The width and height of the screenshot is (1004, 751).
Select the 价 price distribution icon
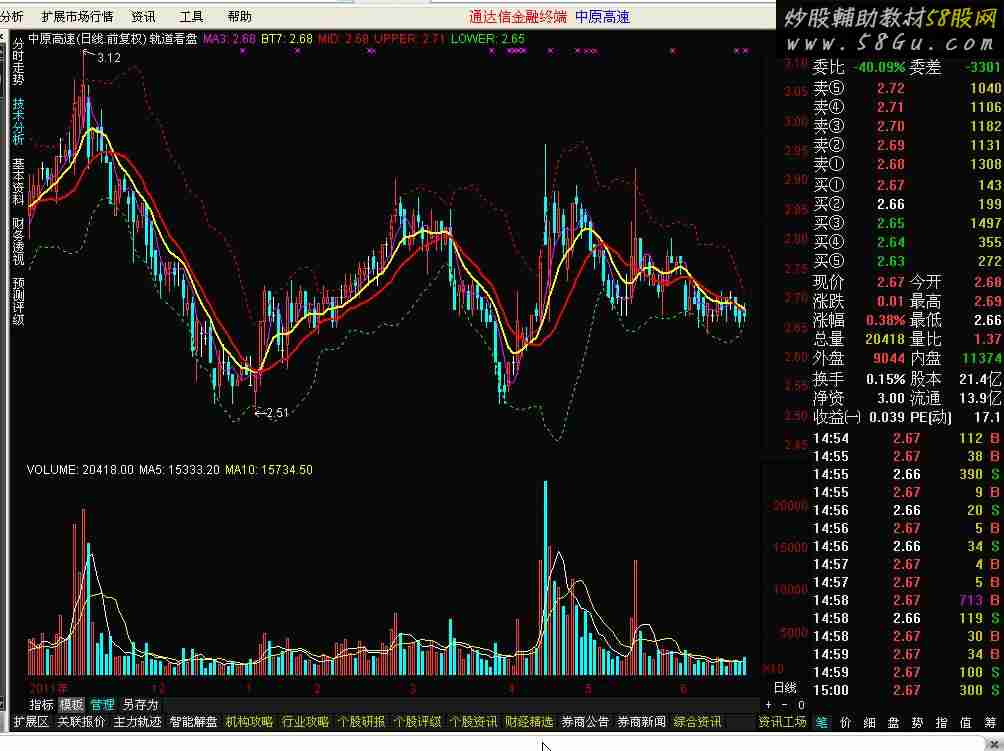click(846, 722)
